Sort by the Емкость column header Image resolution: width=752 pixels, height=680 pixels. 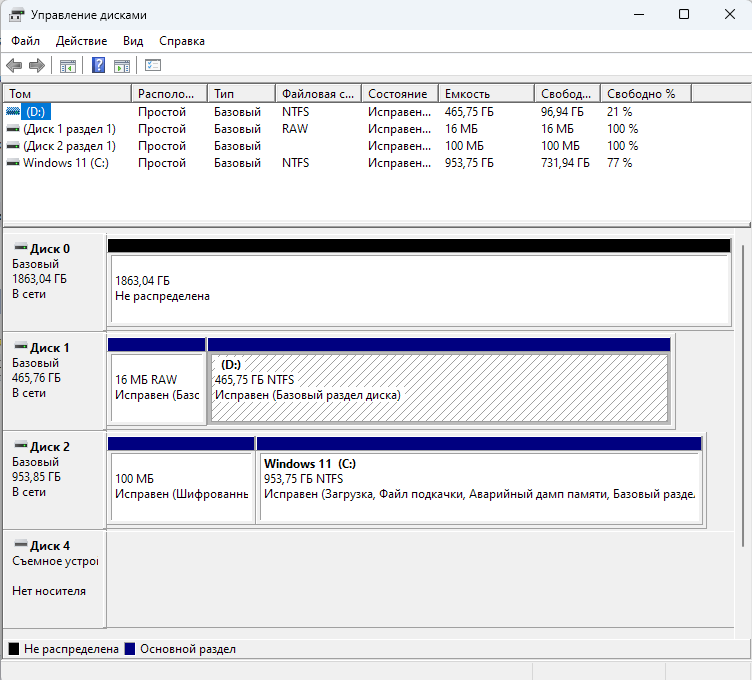[x=486, y=94]
